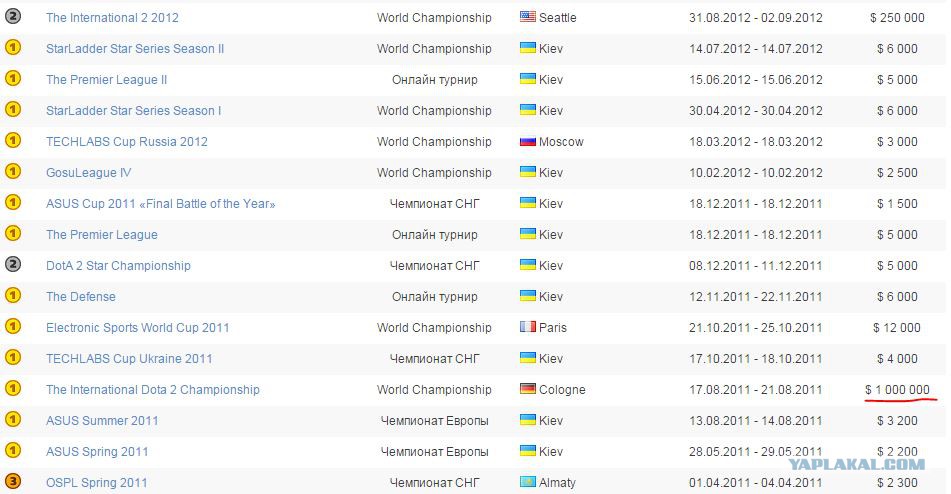Open TECHLABS Cup Russia 2012 link
The height and width of the screenshot is (494, 951).
click(x=127, y=142)
